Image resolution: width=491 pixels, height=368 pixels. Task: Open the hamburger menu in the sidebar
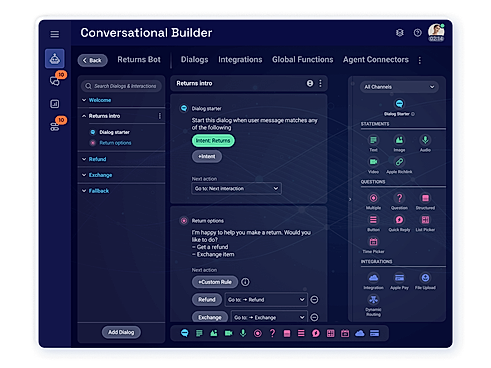point(55,34)
